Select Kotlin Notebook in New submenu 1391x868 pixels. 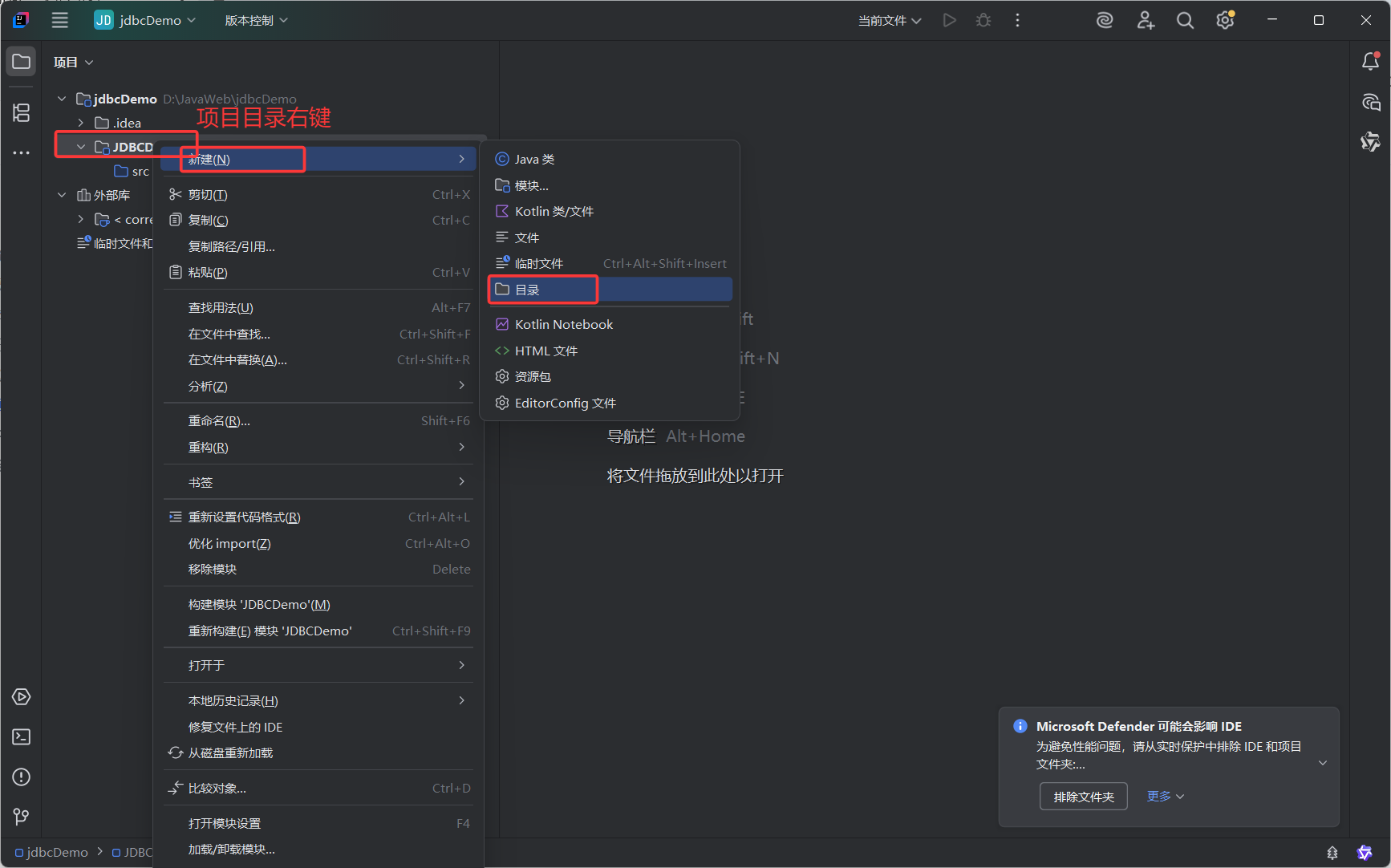pos(610,324)
